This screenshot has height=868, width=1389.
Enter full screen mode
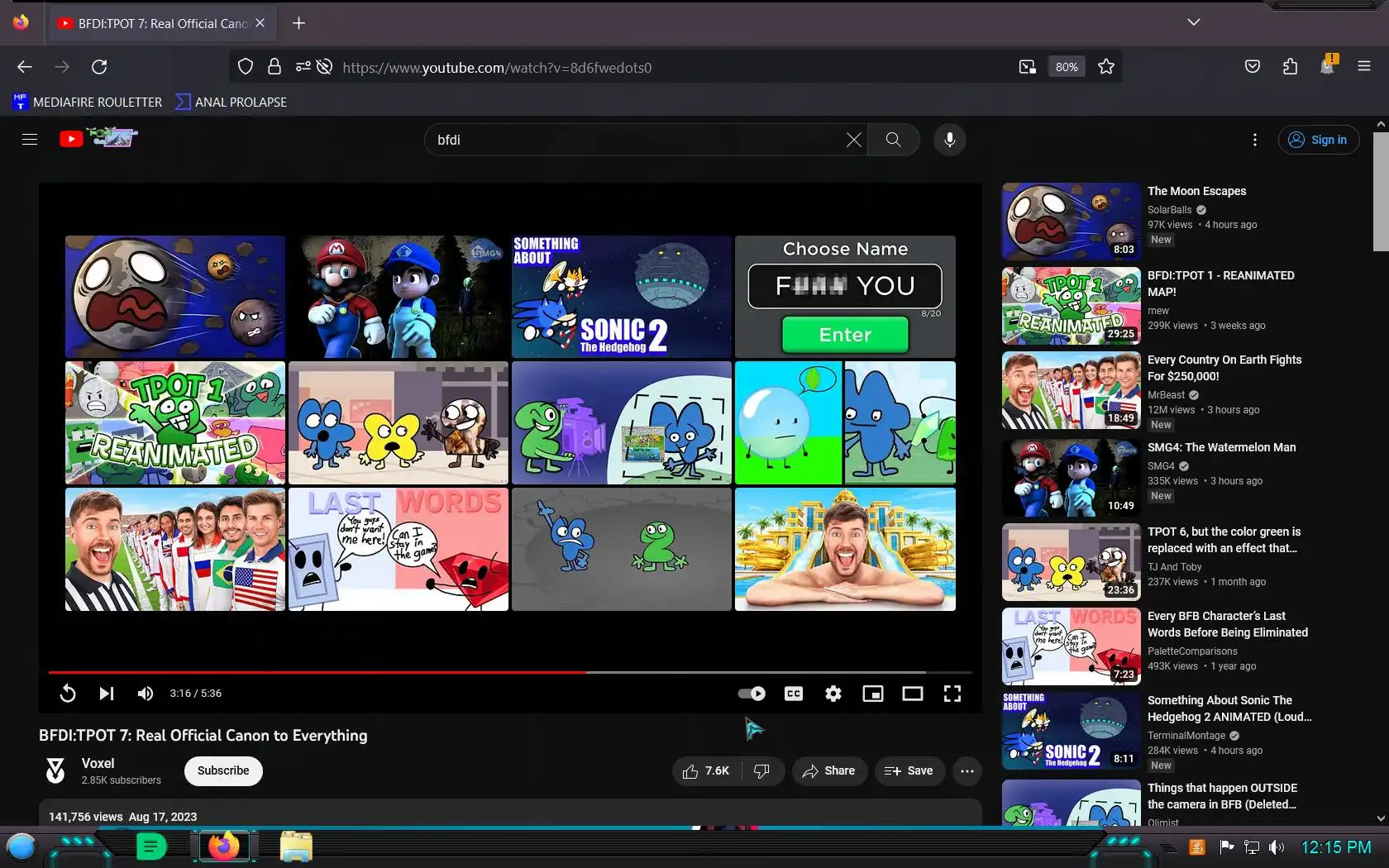coord(952,694)
